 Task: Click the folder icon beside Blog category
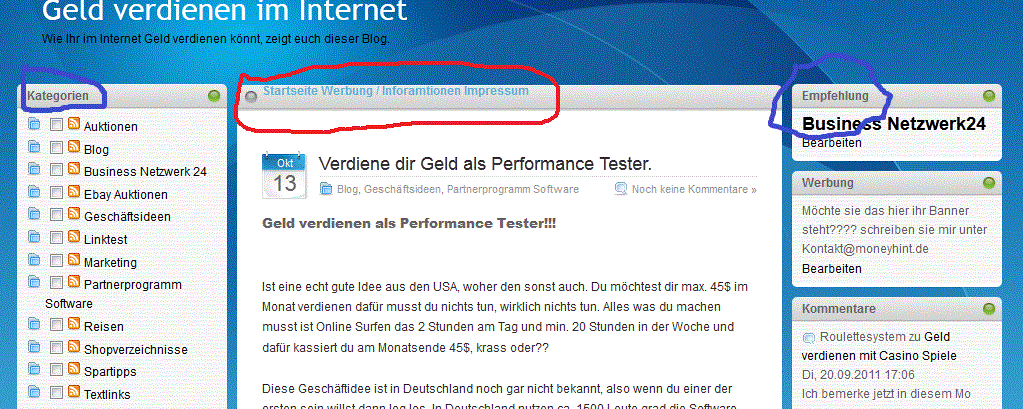tap(34, 147)
